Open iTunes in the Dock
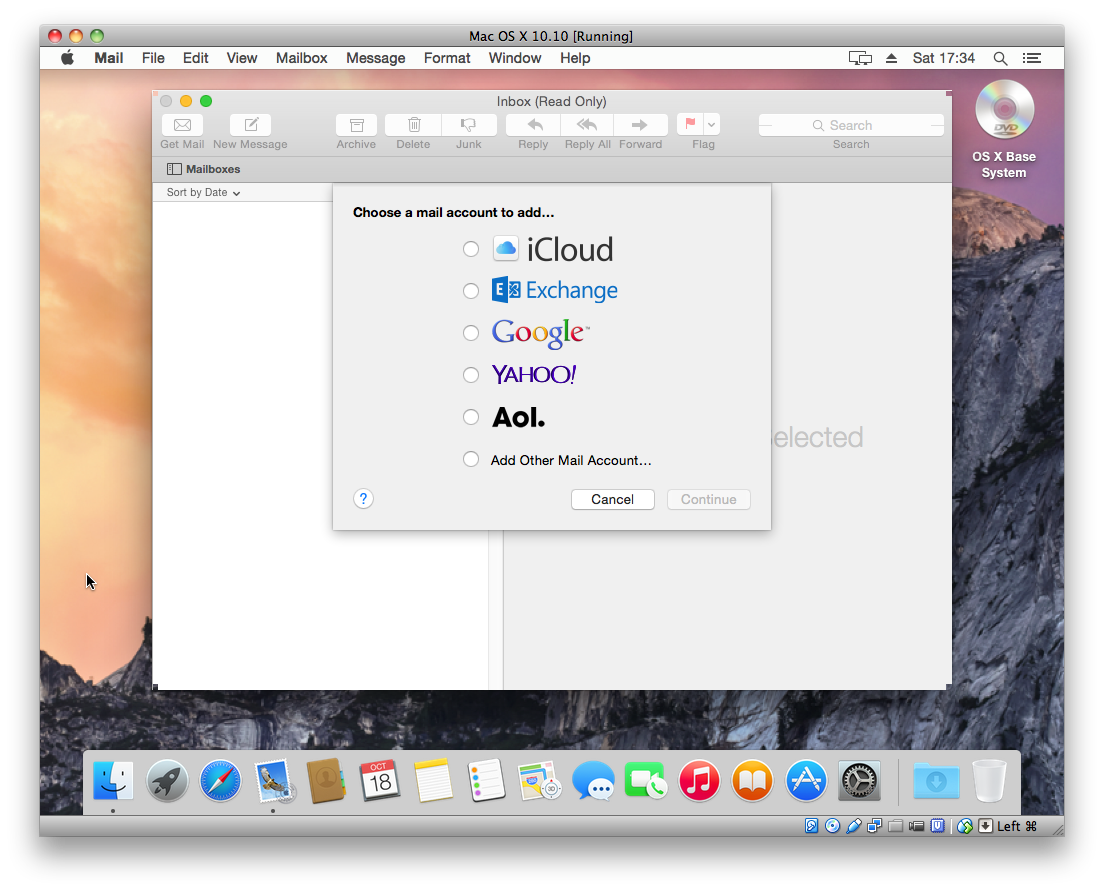The width and height of the screenshot is (1104, 891). [x=699, y=780]
